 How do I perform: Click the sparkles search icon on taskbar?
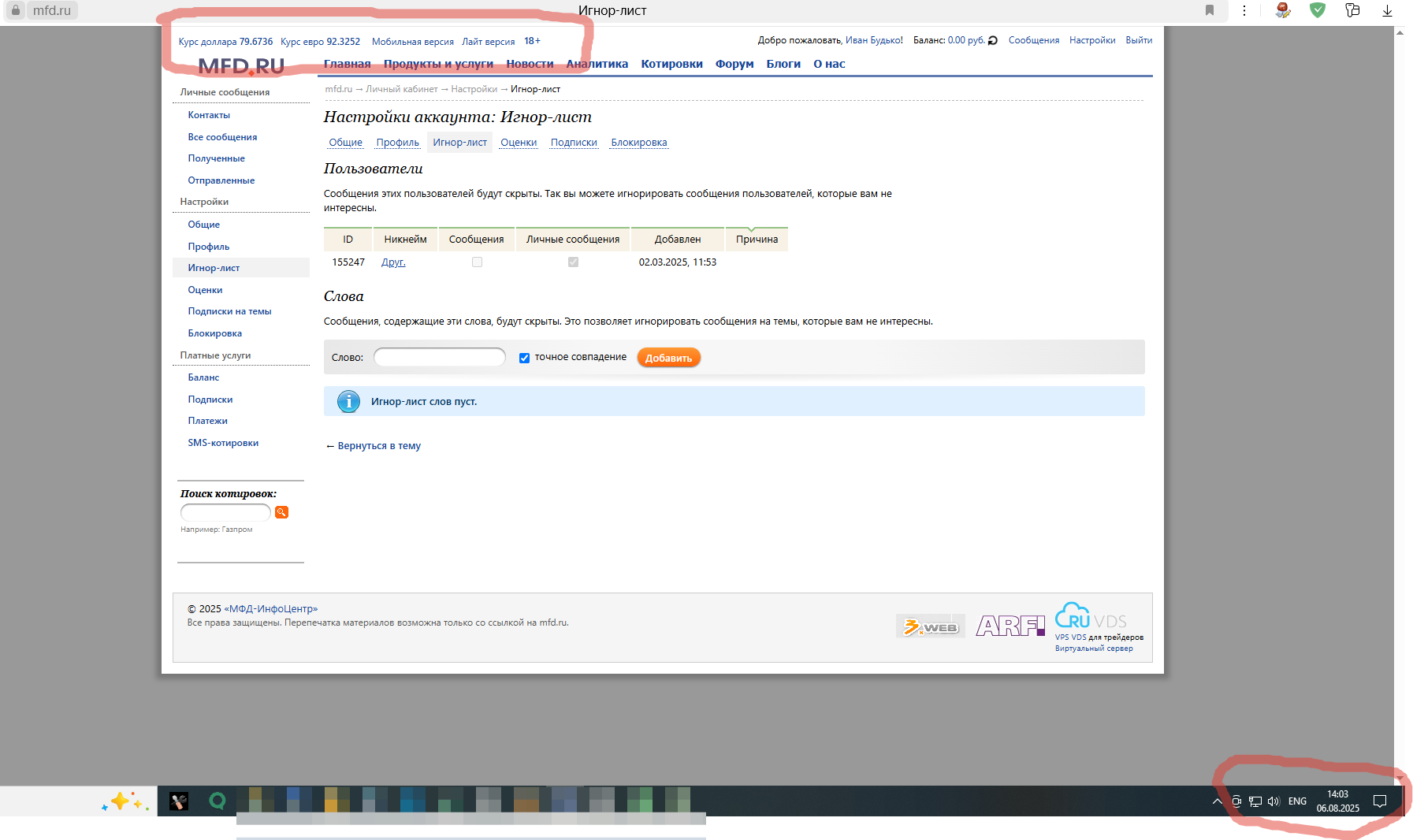pyautogui.click(x=125, y=801)
